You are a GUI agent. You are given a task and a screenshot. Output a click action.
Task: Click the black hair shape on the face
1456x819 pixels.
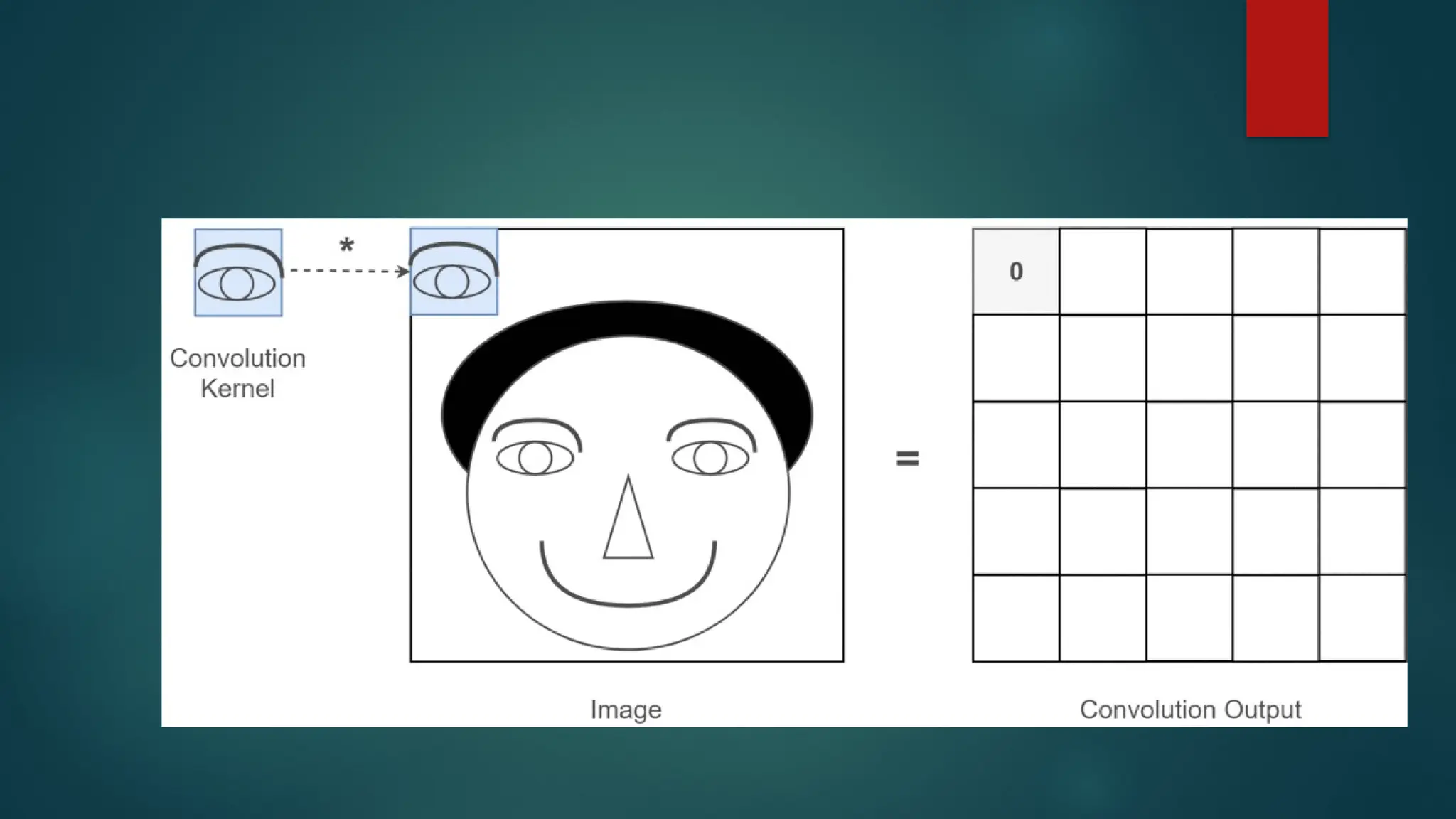coord(626,320)
